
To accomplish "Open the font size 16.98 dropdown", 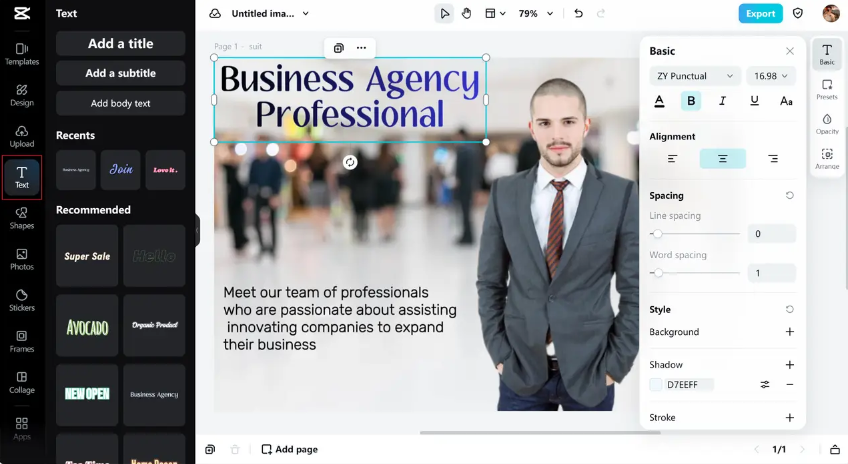I will coord(771,76).
